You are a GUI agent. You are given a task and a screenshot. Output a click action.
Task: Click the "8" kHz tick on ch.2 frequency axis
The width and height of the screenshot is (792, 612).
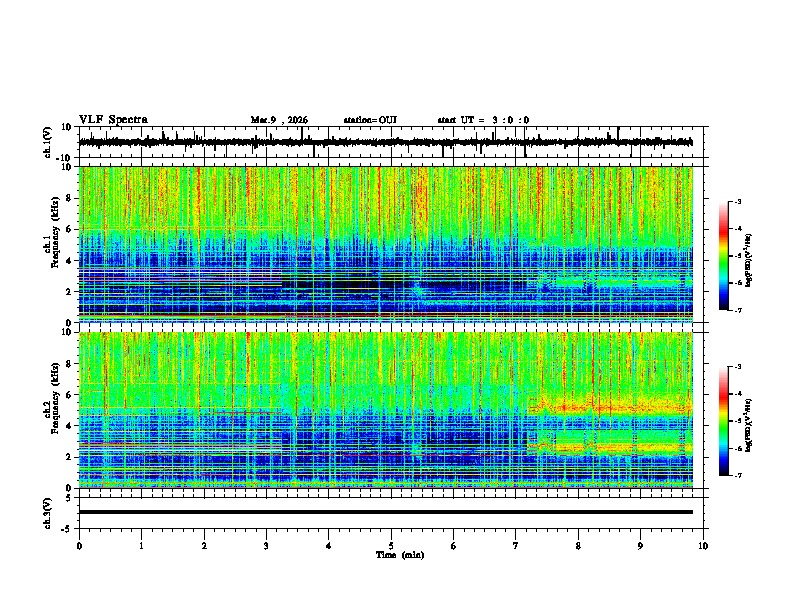tap(69, 364)
